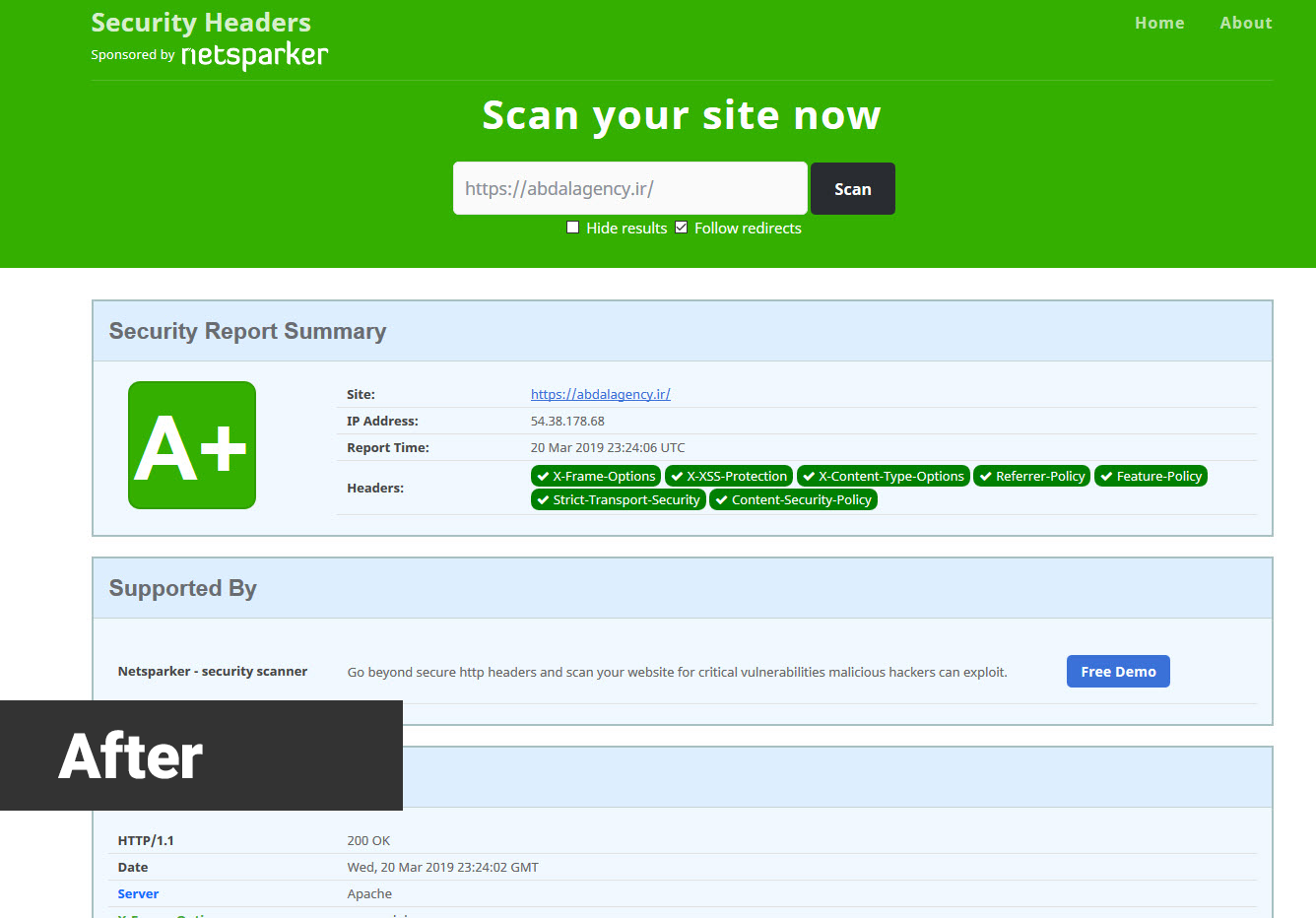The image size is (1316, 918).
Task: Click the Supported By heading
Action: [182, 588]
